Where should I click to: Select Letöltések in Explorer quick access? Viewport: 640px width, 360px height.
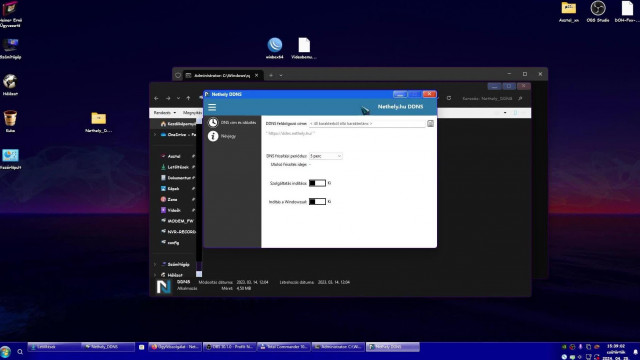point(178,167)
